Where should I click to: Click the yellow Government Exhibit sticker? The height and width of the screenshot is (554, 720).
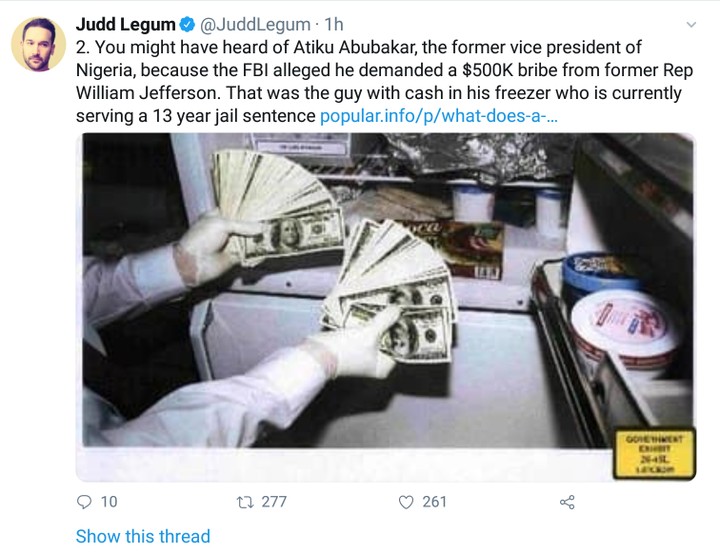point(654,453)
